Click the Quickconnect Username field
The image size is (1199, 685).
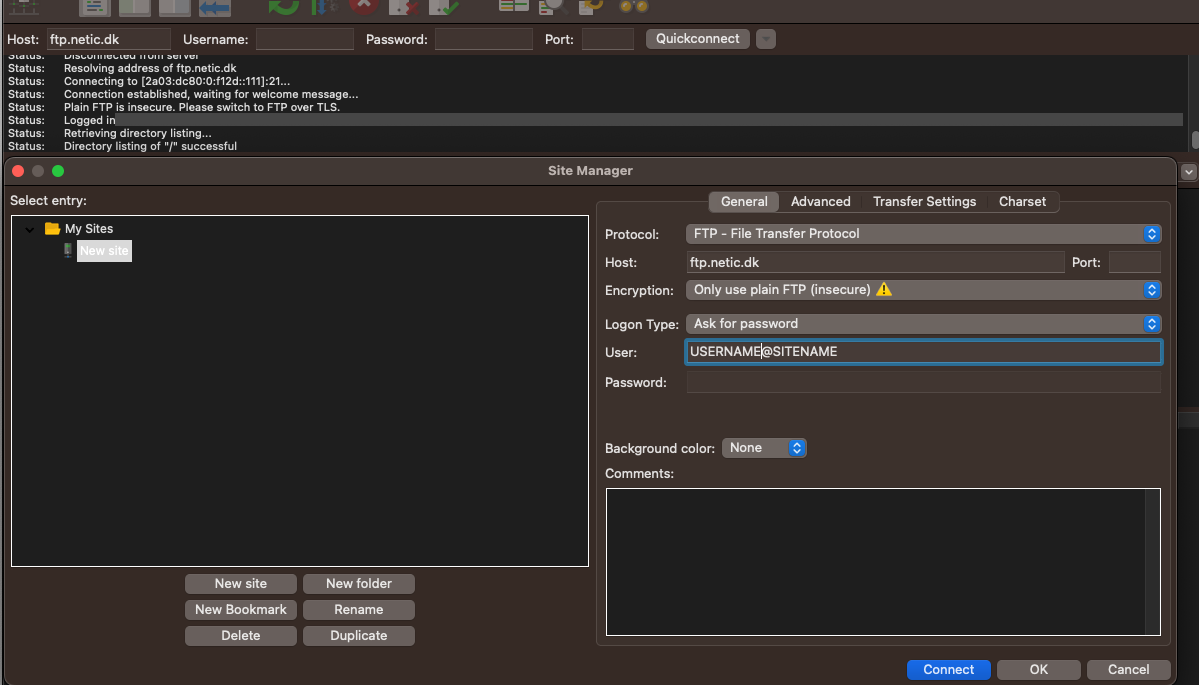point(304,39)
